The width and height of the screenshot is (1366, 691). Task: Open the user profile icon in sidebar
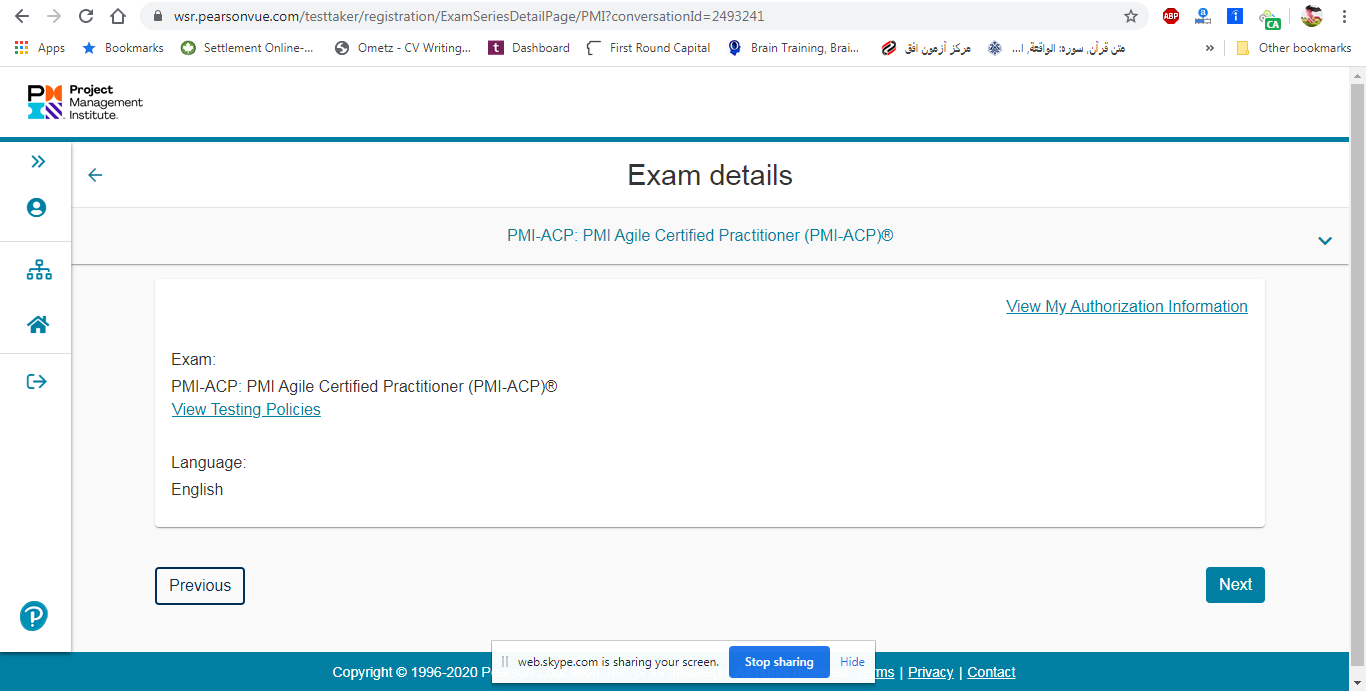tap(37, 208)
